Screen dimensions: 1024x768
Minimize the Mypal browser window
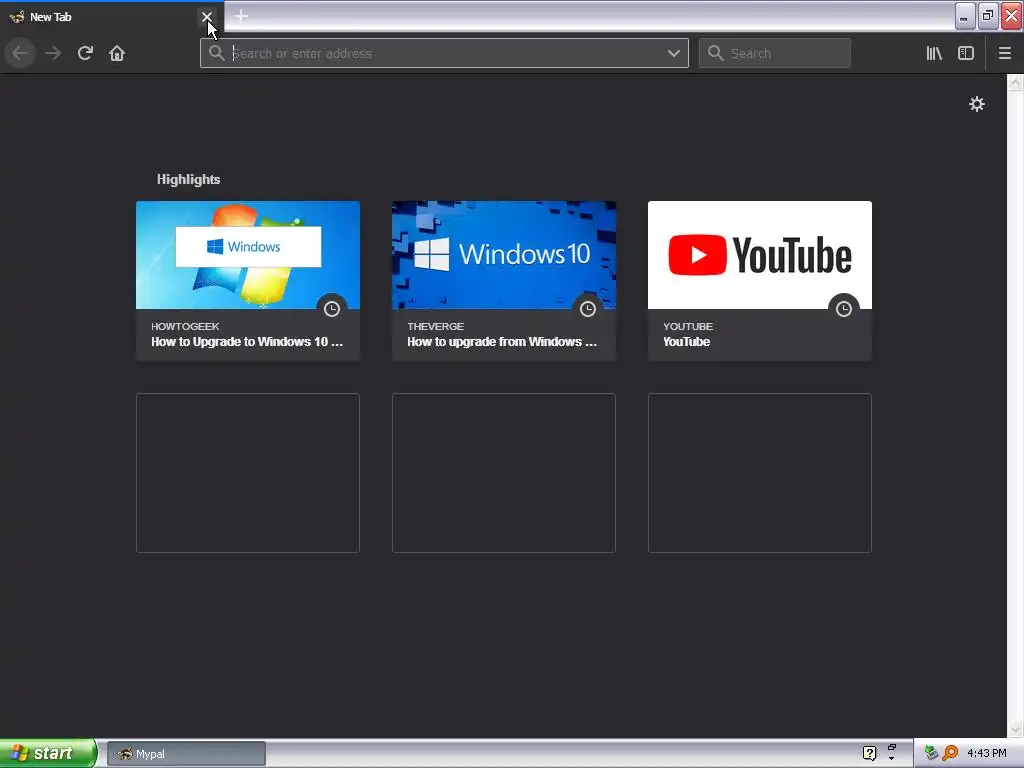(x=965, y=16)
